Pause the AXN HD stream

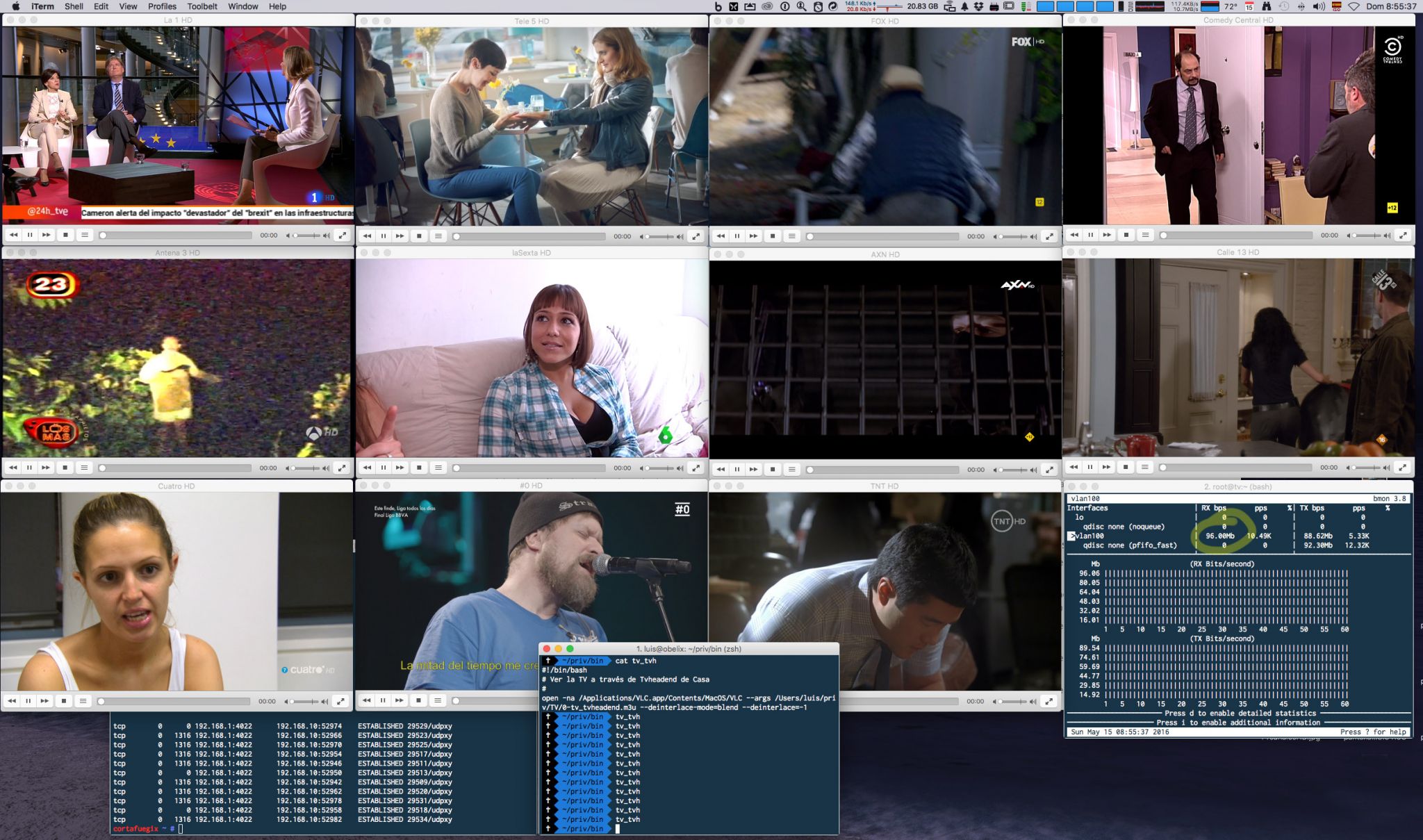[737, 469]
